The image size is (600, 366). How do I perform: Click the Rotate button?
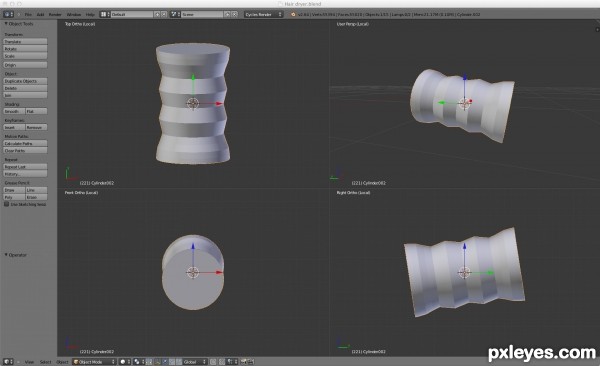click(x=25, y=49)
